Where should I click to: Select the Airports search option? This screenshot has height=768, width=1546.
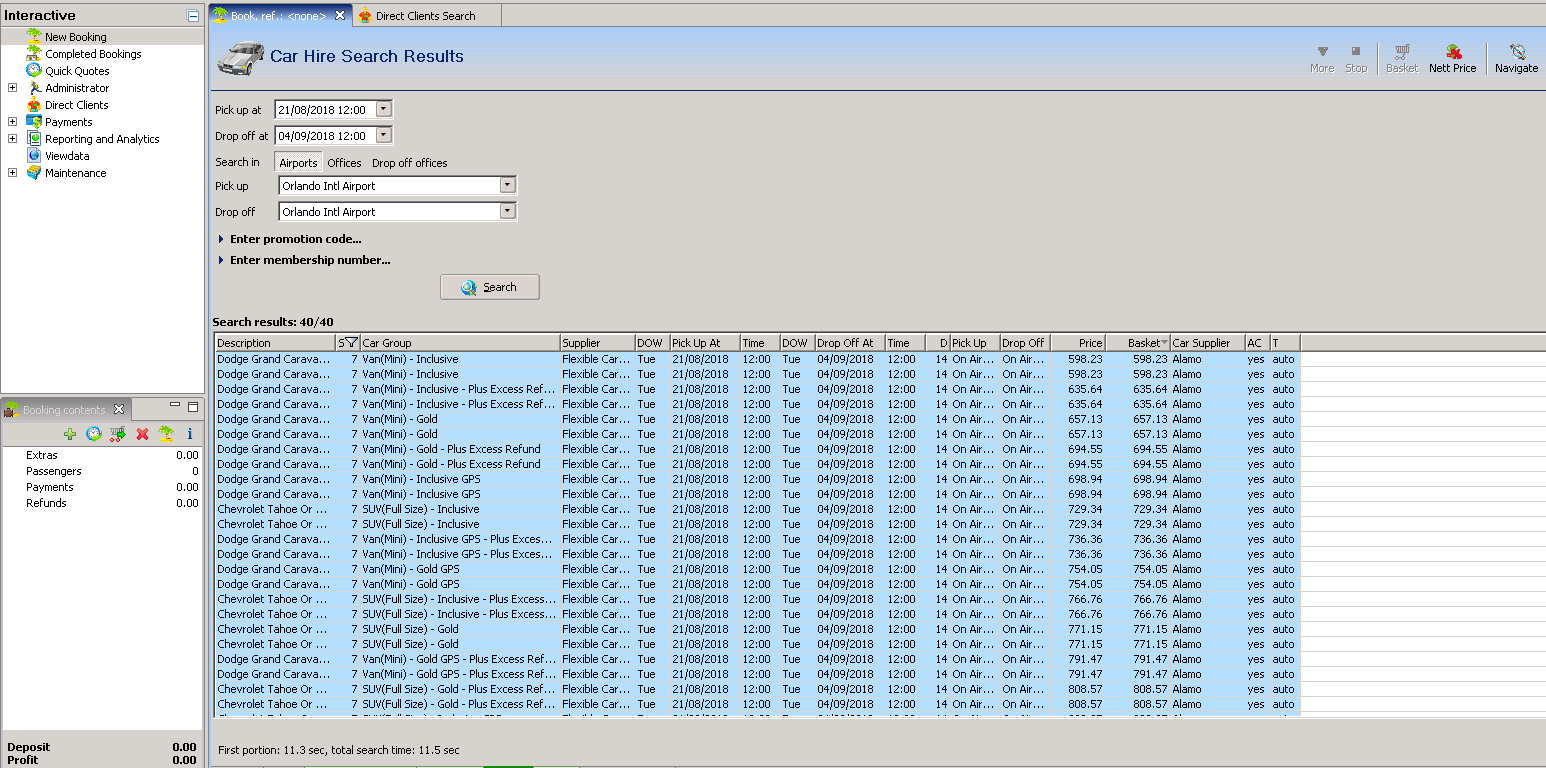pyautogui.click(x=298, y=162)
